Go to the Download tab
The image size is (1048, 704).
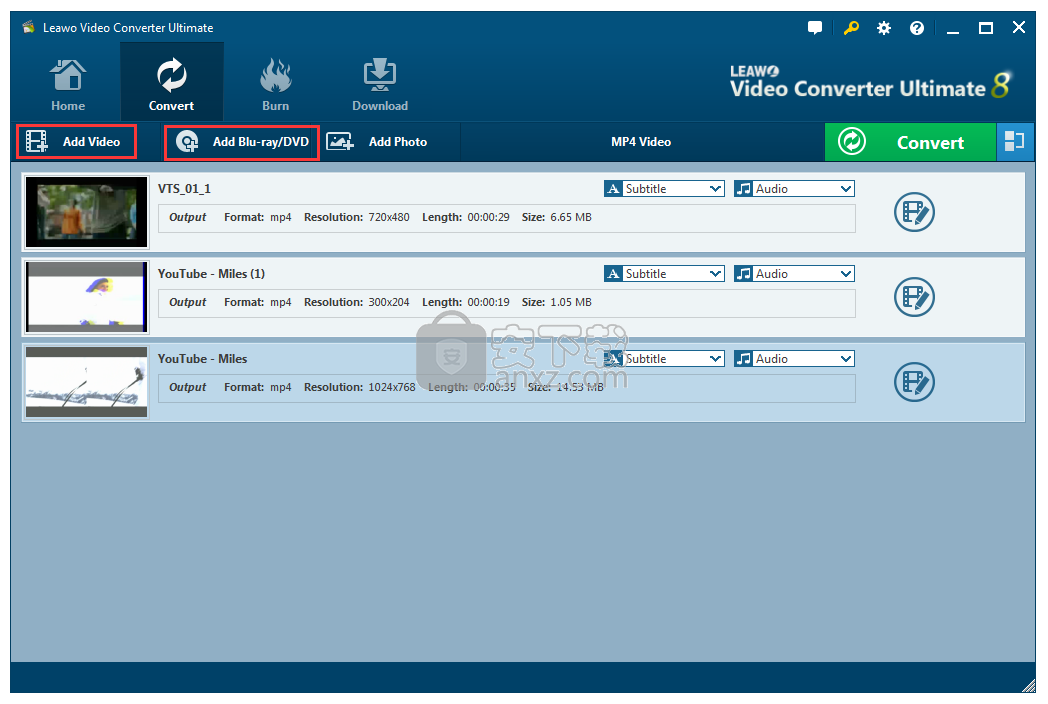[380, 84]
